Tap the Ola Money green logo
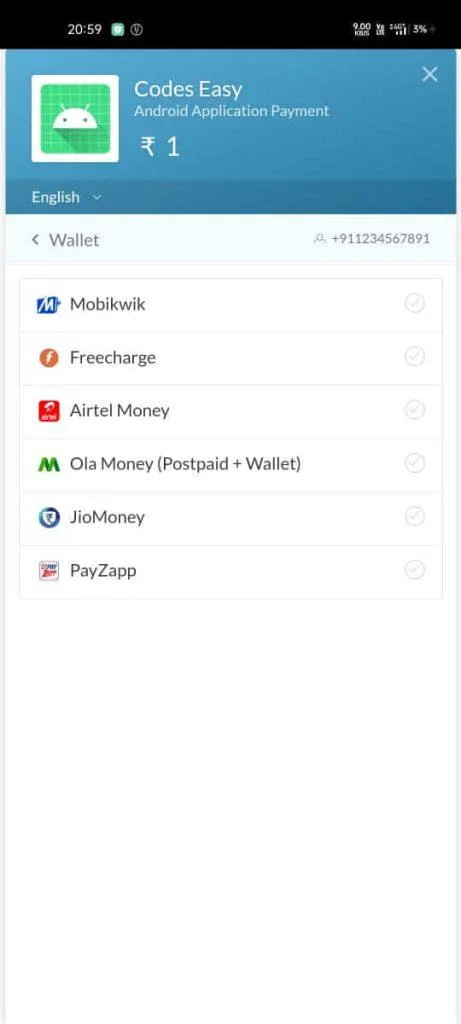This screenshot has width=461, height=1024. (x=49, y=464)
